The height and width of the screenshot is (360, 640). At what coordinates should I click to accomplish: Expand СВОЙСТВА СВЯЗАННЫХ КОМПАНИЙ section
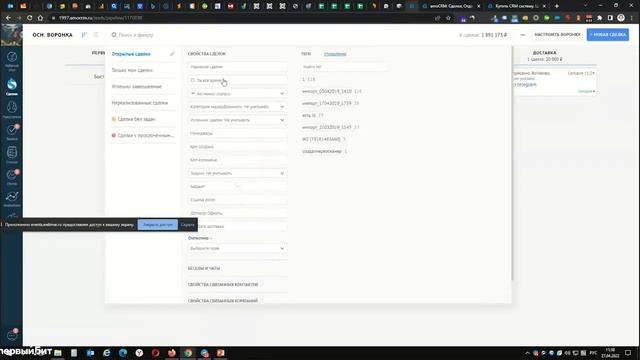pyautogui.click(x=223, y=301)
